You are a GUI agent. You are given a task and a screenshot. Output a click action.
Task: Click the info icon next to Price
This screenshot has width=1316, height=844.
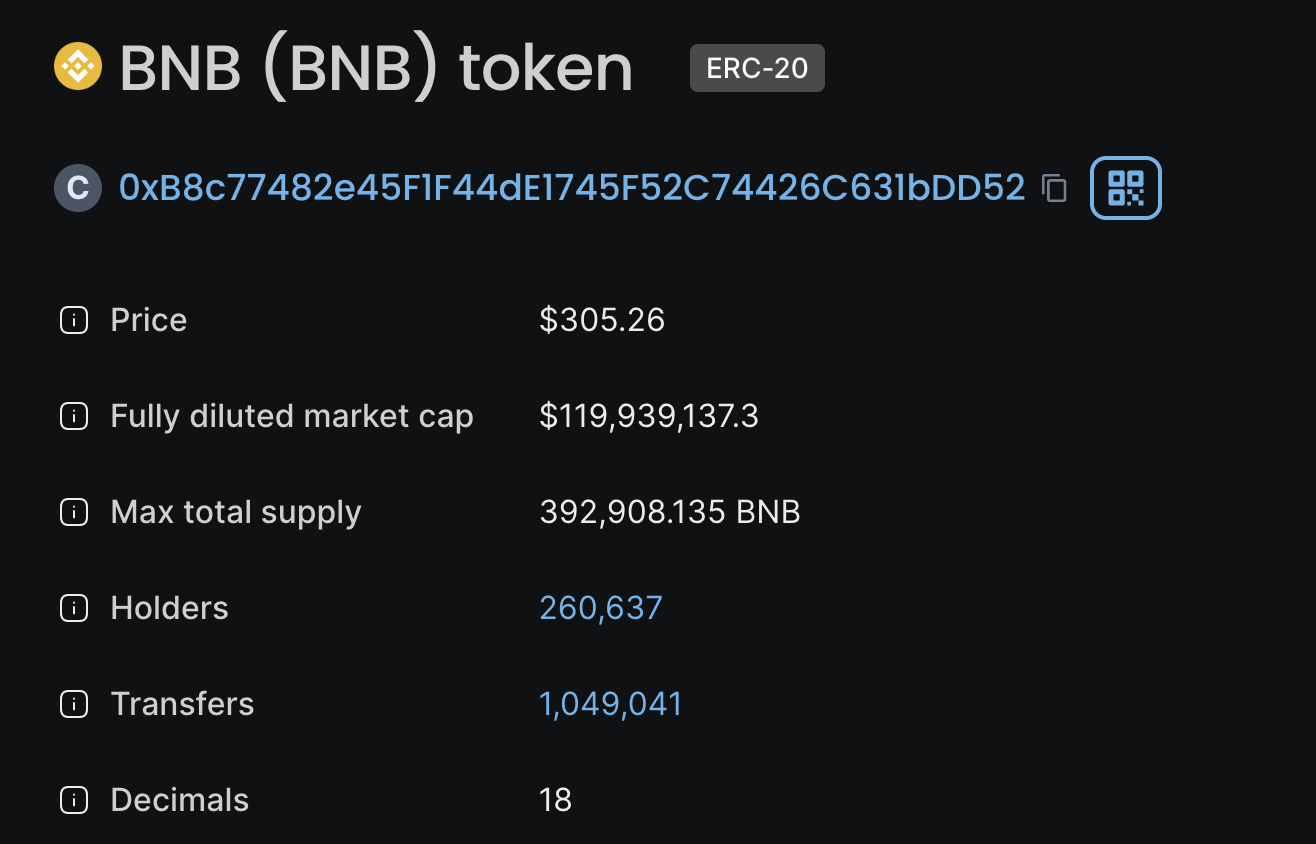tap(73, 320)
